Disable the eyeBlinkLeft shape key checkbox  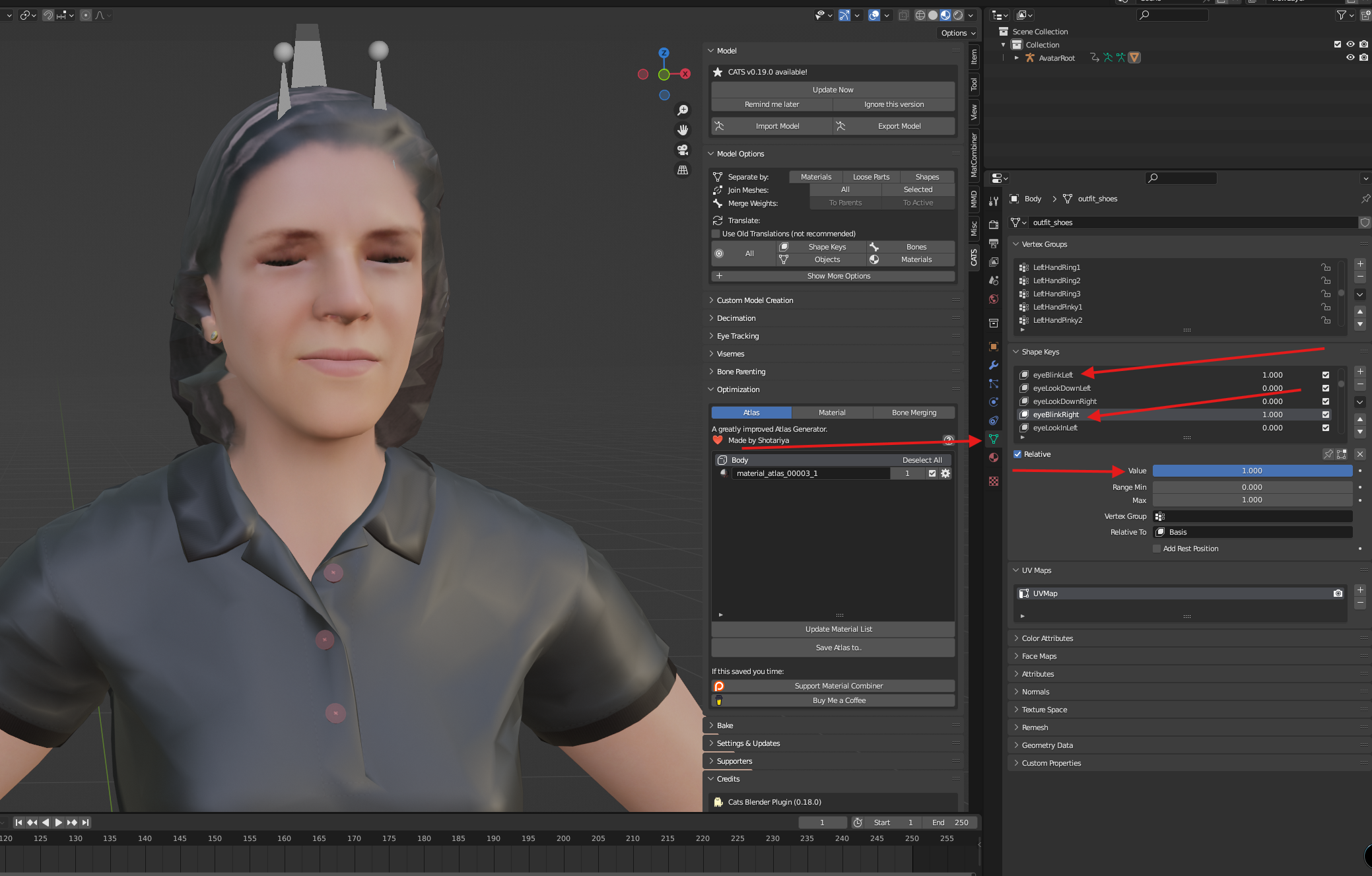tap(1326, 375)
